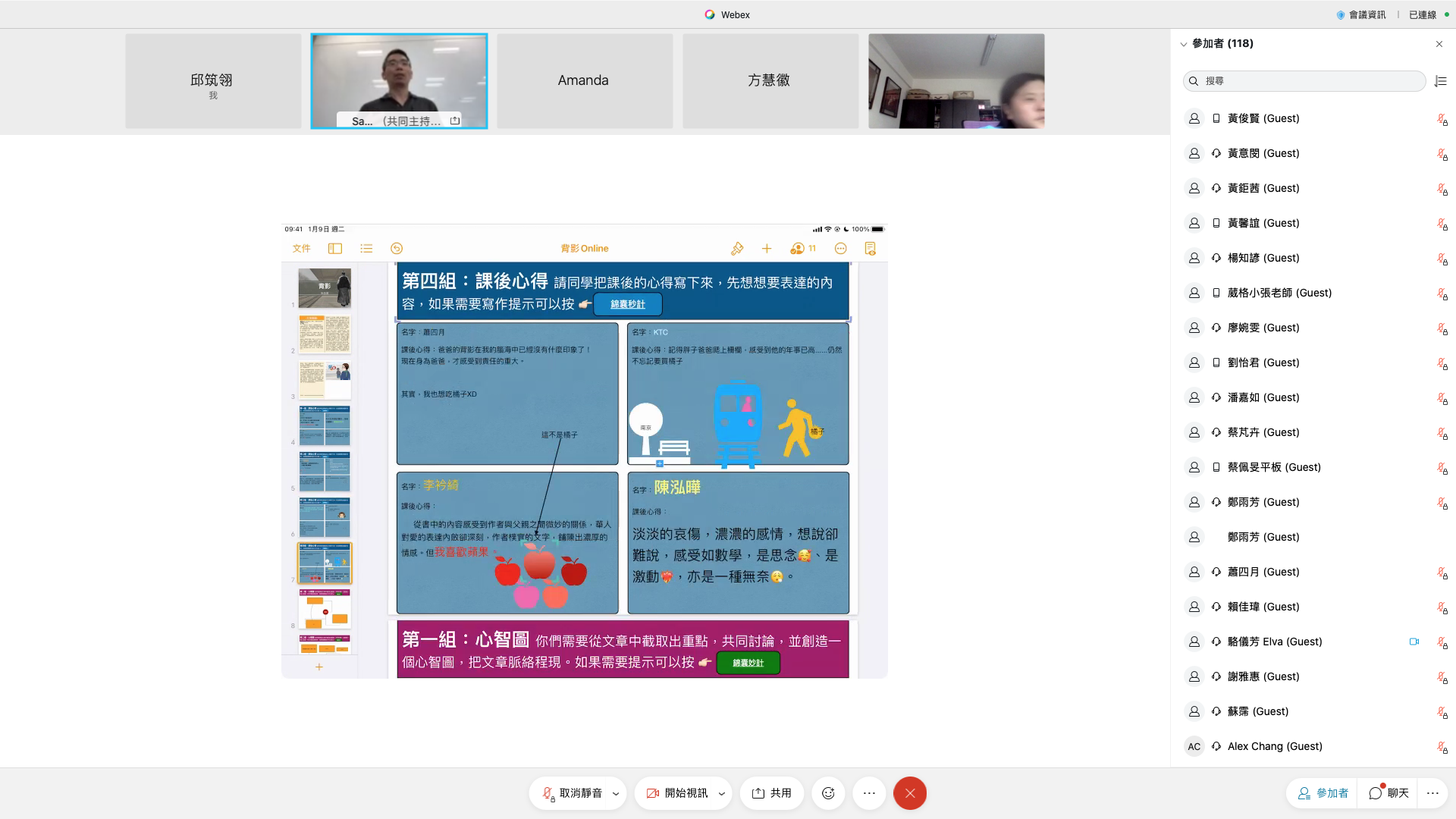This screenshot has height=819, width=1456.
Task: Close the participants panel with X
Action: tap(1439, 44)
